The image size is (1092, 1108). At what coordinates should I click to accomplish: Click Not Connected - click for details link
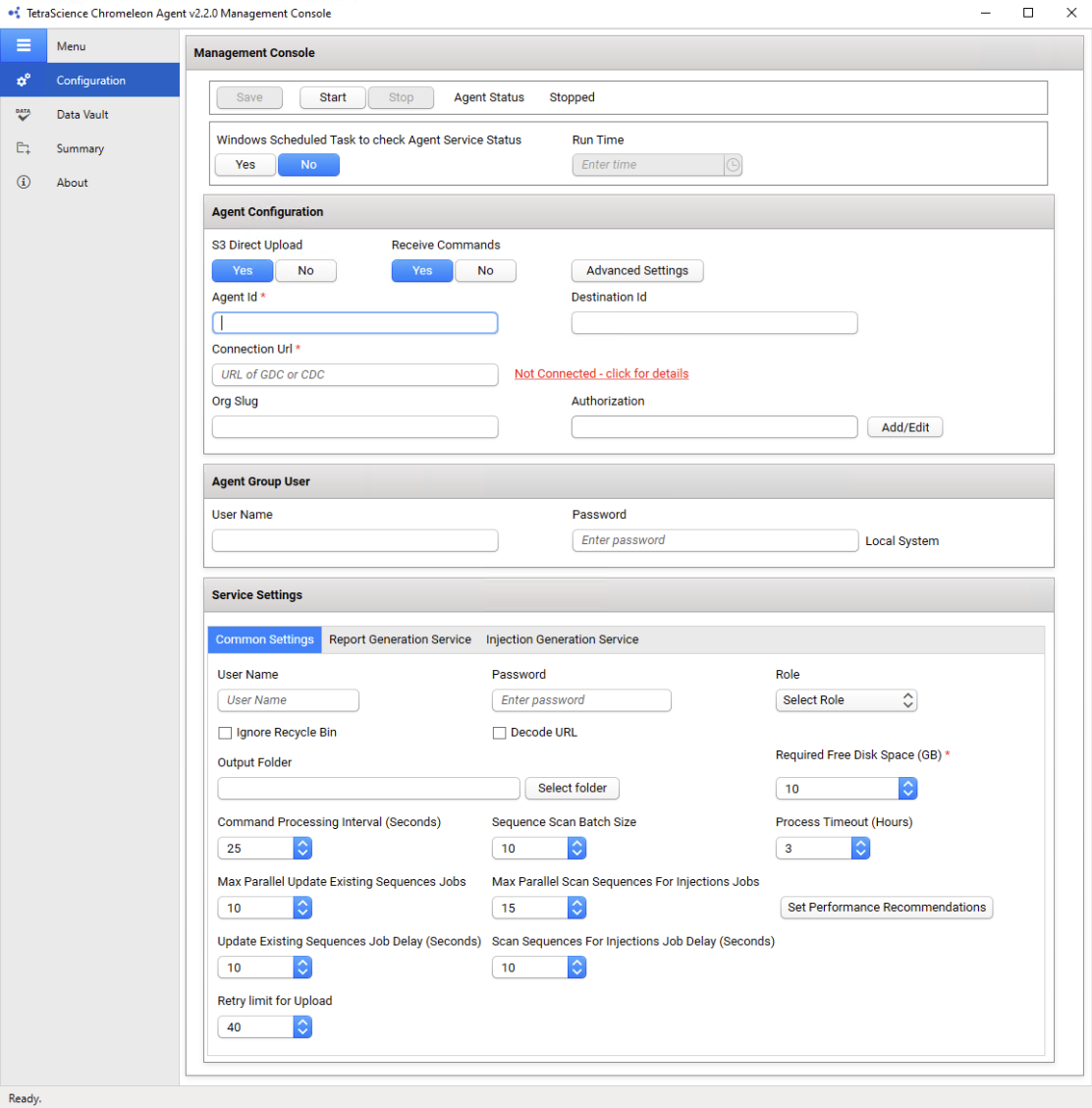601,374
